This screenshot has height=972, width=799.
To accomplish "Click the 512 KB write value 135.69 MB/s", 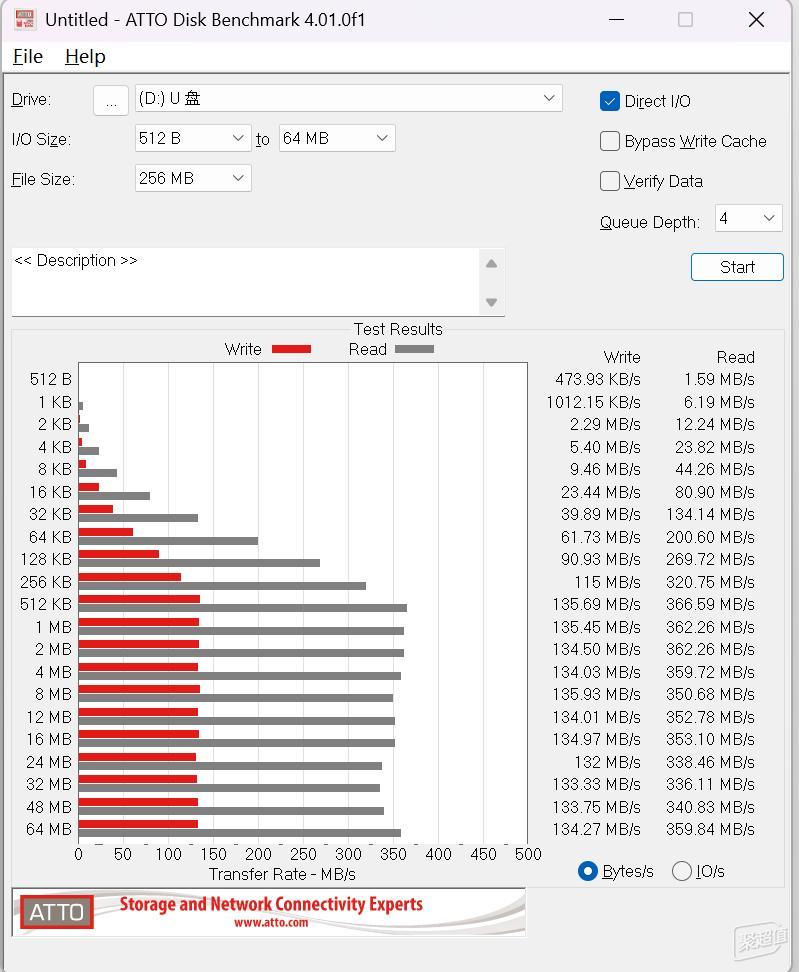I will coord(596,604).
